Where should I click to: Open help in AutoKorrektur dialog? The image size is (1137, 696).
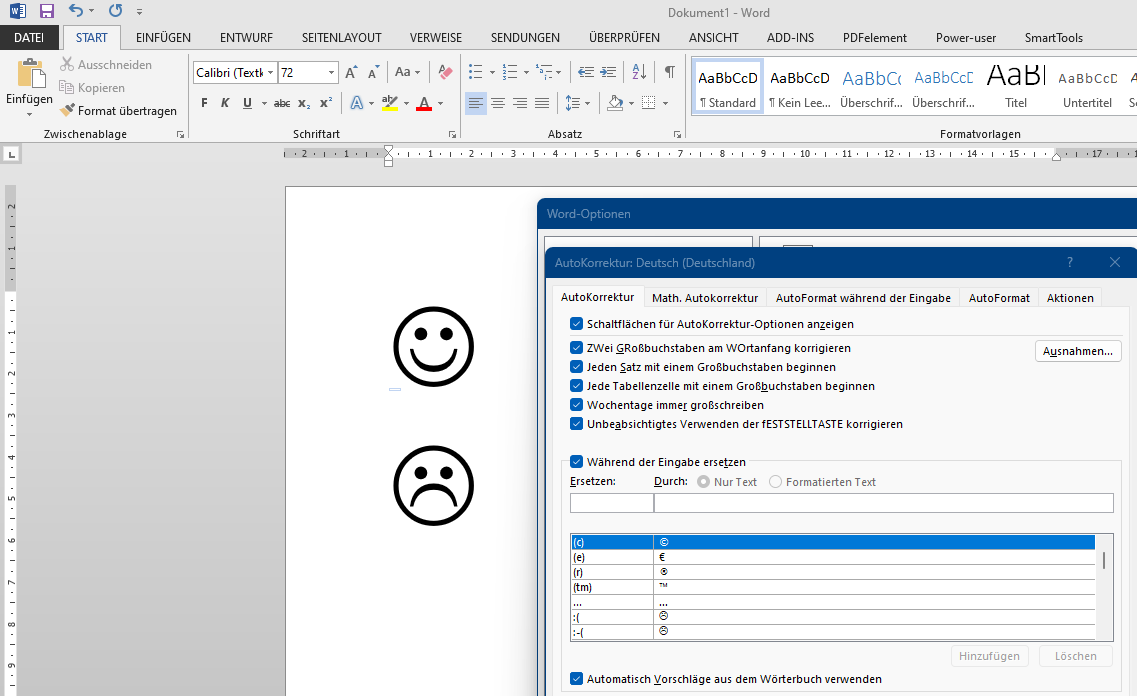[1070, 262]
